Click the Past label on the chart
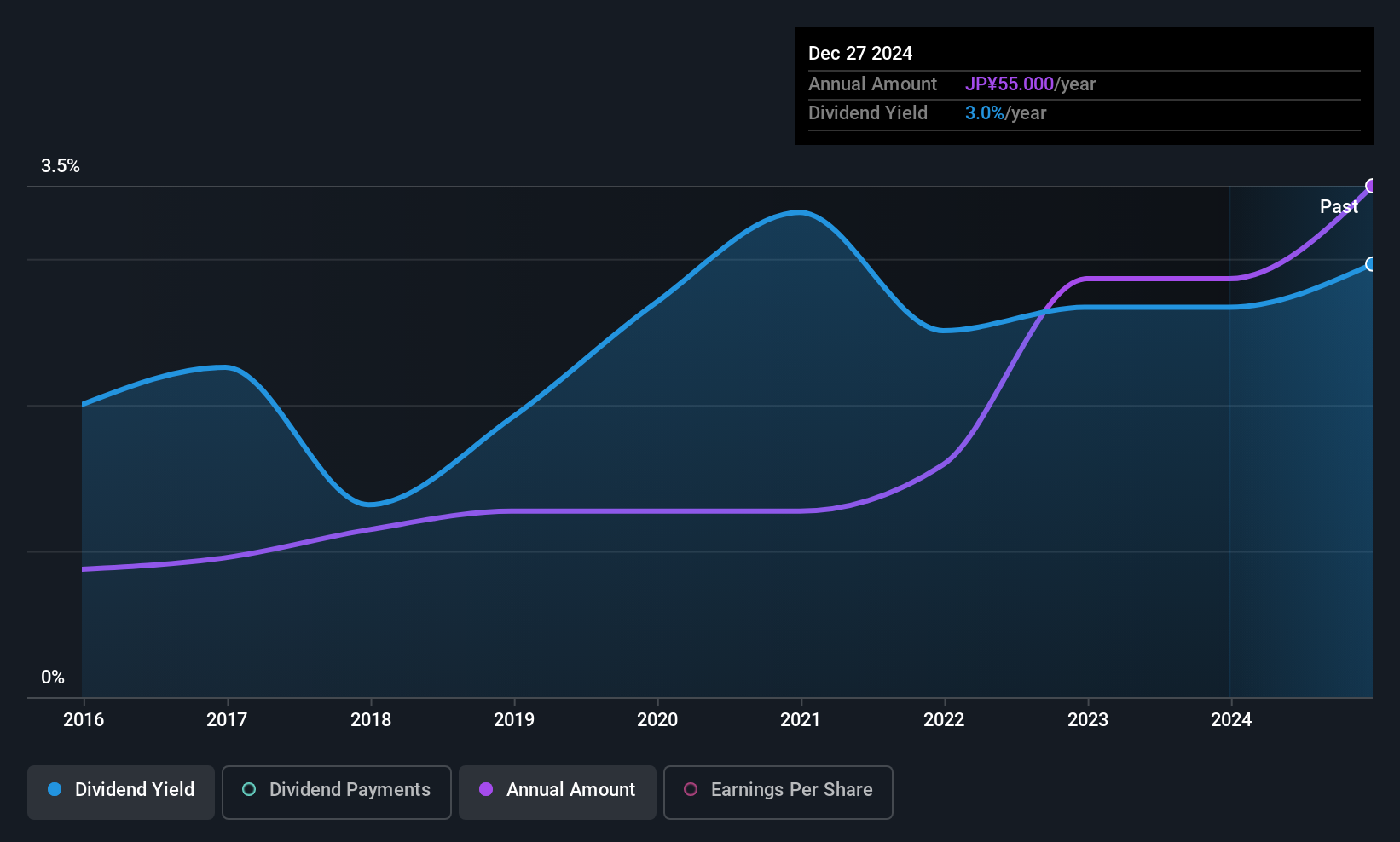This screenshot has height=842, width=1400. [1339, 206]
